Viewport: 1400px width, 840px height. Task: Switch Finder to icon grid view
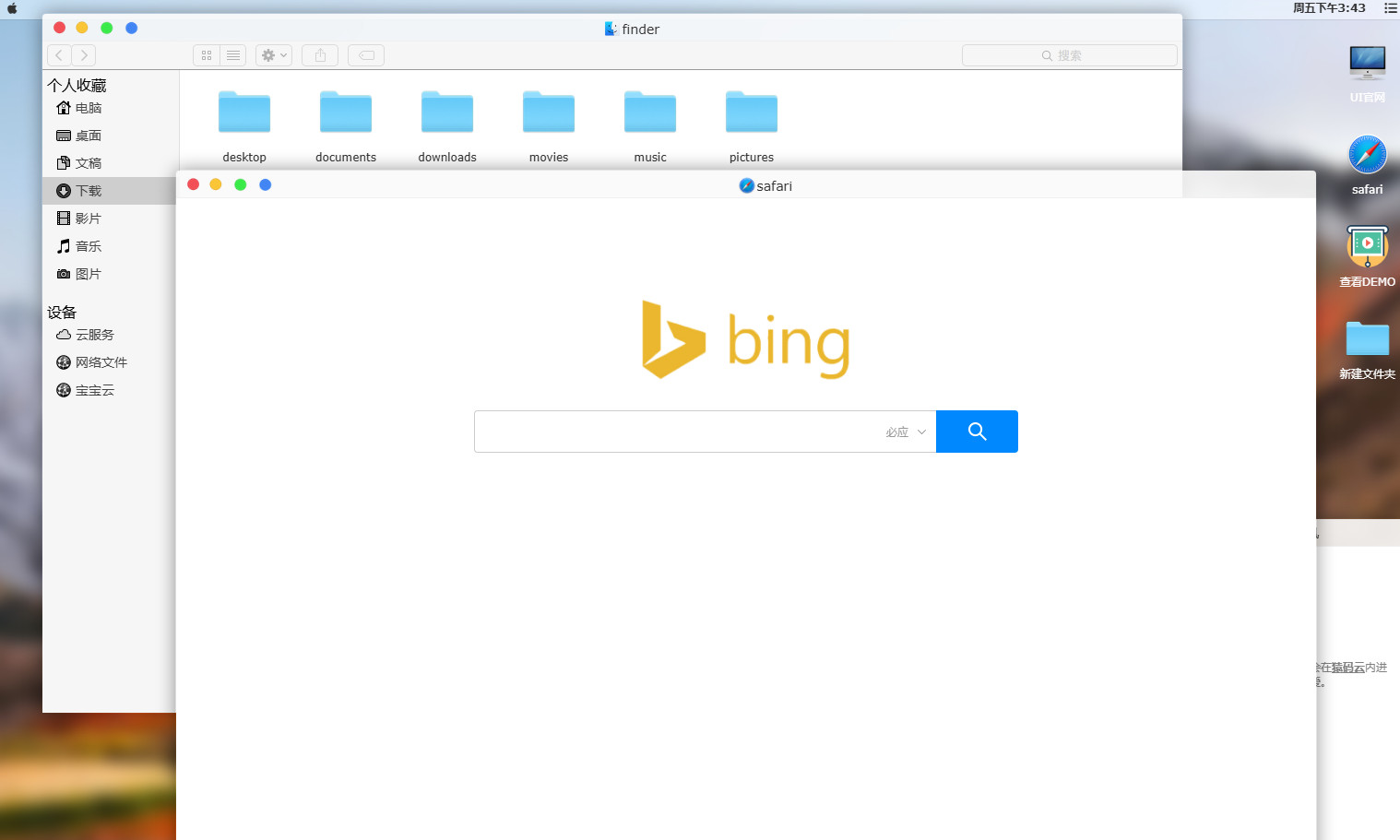207,55
